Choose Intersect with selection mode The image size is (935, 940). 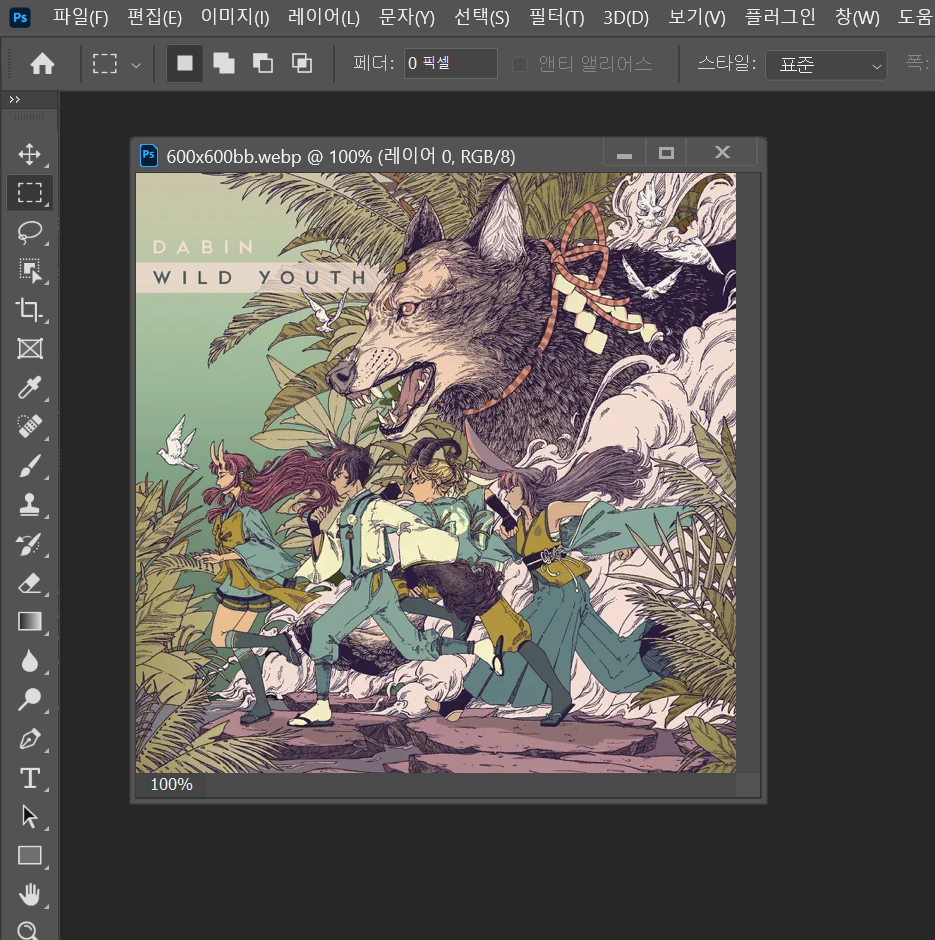coord(301,63)
